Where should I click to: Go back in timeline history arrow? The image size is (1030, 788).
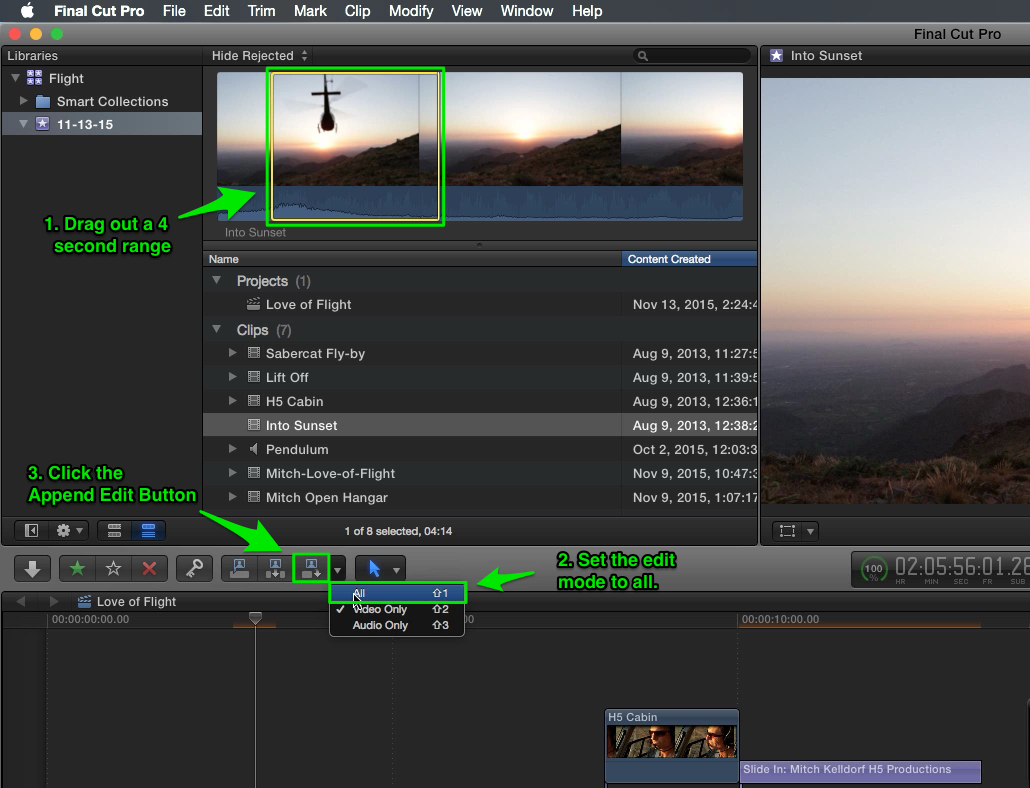(x=20, y=601)
